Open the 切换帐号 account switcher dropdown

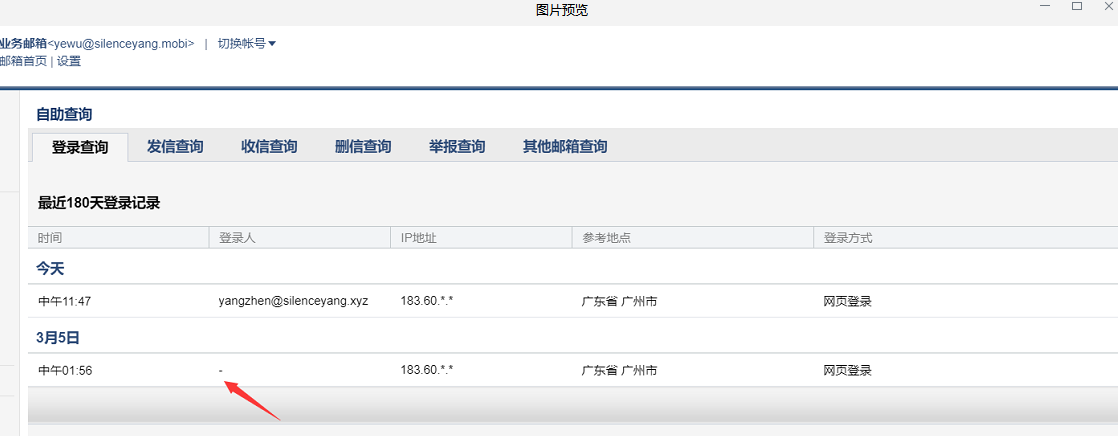point(246,43)
